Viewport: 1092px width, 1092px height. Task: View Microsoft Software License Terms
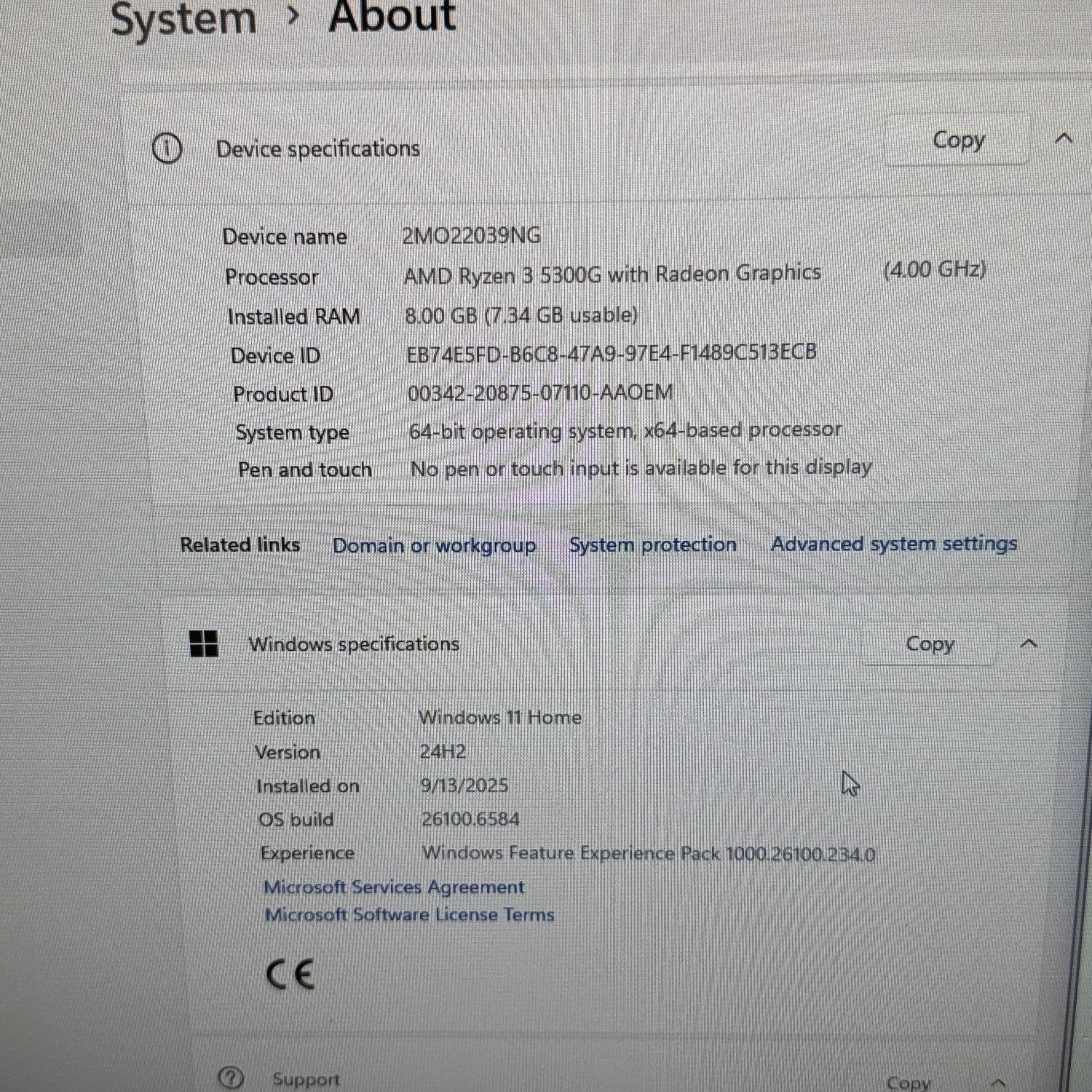pyautogui.click(x=409, y=914)
